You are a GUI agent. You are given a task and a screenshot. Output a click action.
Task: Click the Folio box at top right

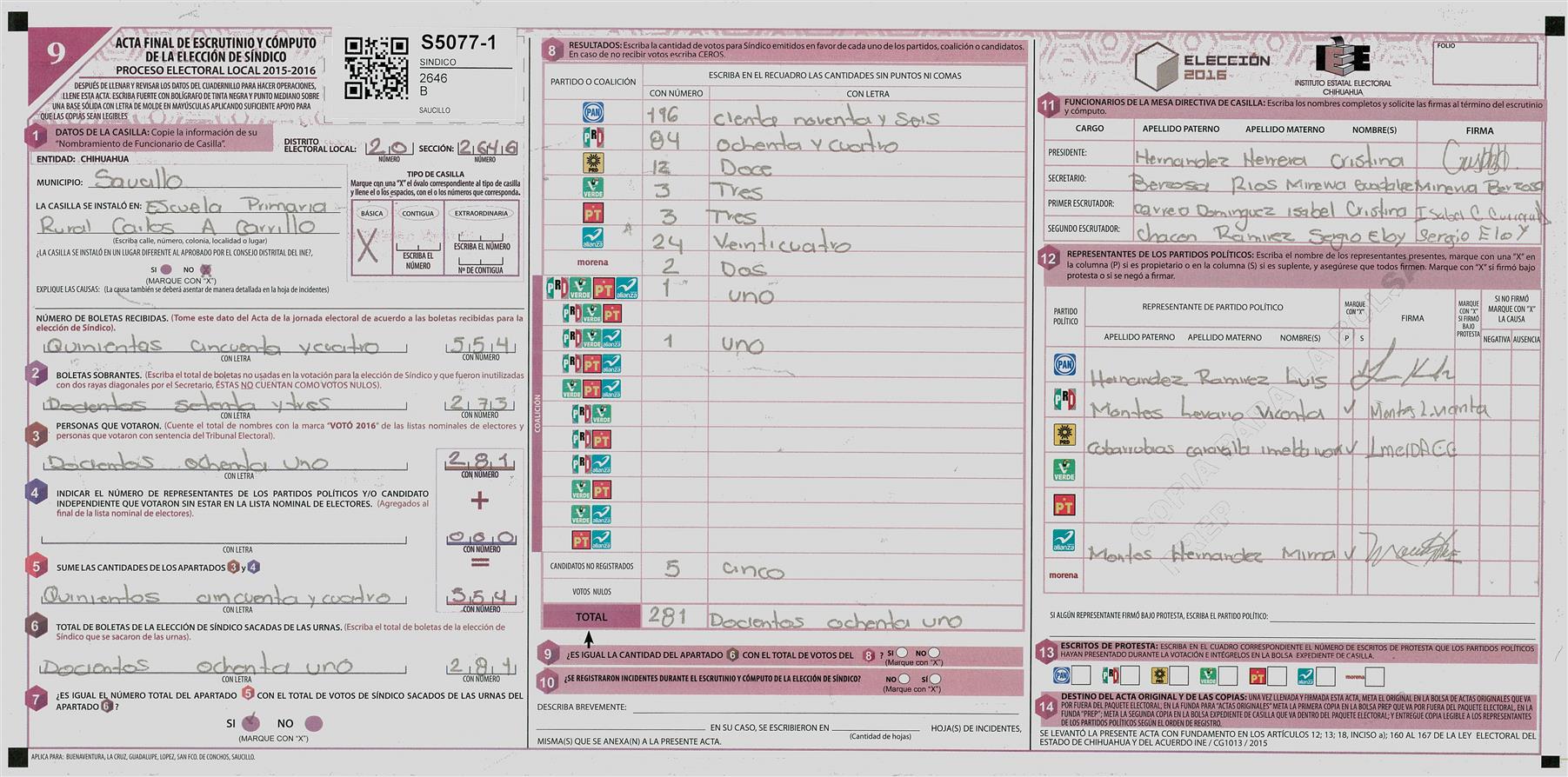tap(1485, 63)
